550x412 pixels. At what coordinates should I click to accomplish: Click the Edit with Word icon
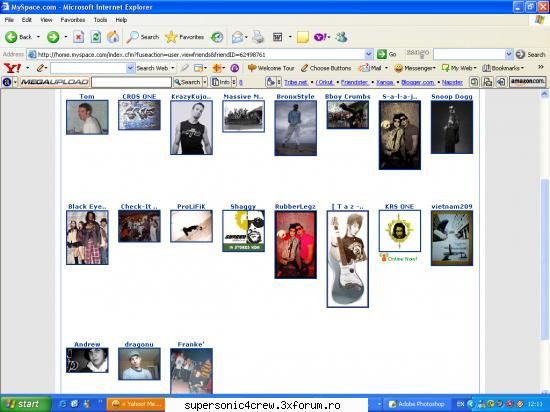[x=277, y=37]
